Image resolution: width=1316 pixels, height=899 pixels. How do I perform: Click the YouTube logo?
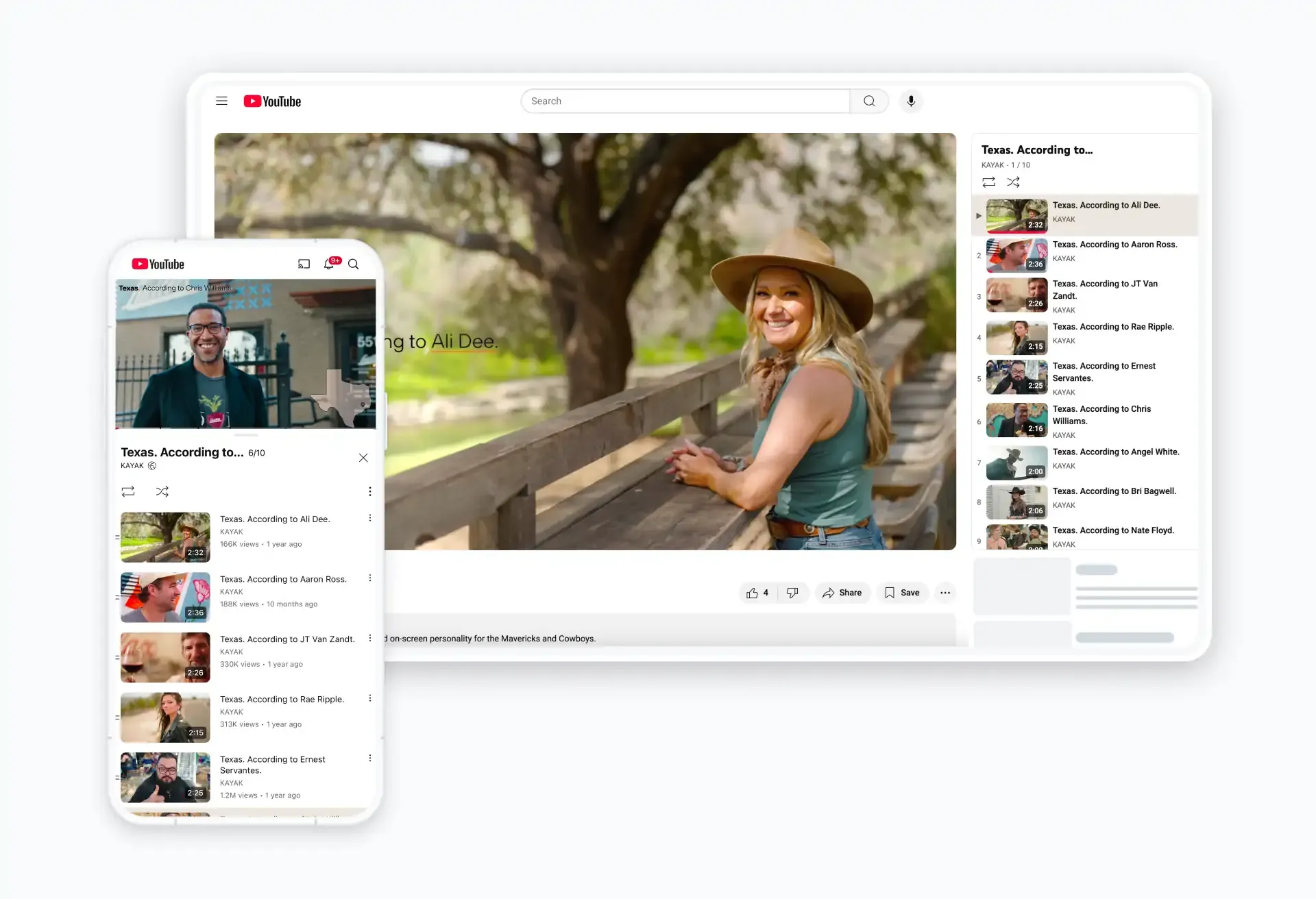pyautogui.click(x=271, y=101)
